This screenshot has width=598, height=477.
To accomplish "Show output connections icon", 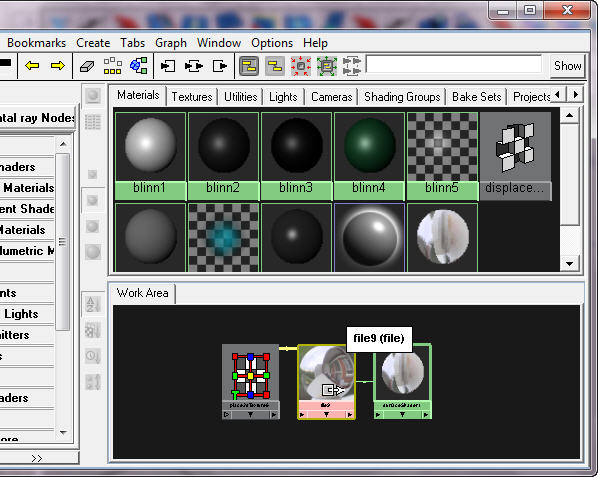I will point(220,66).
